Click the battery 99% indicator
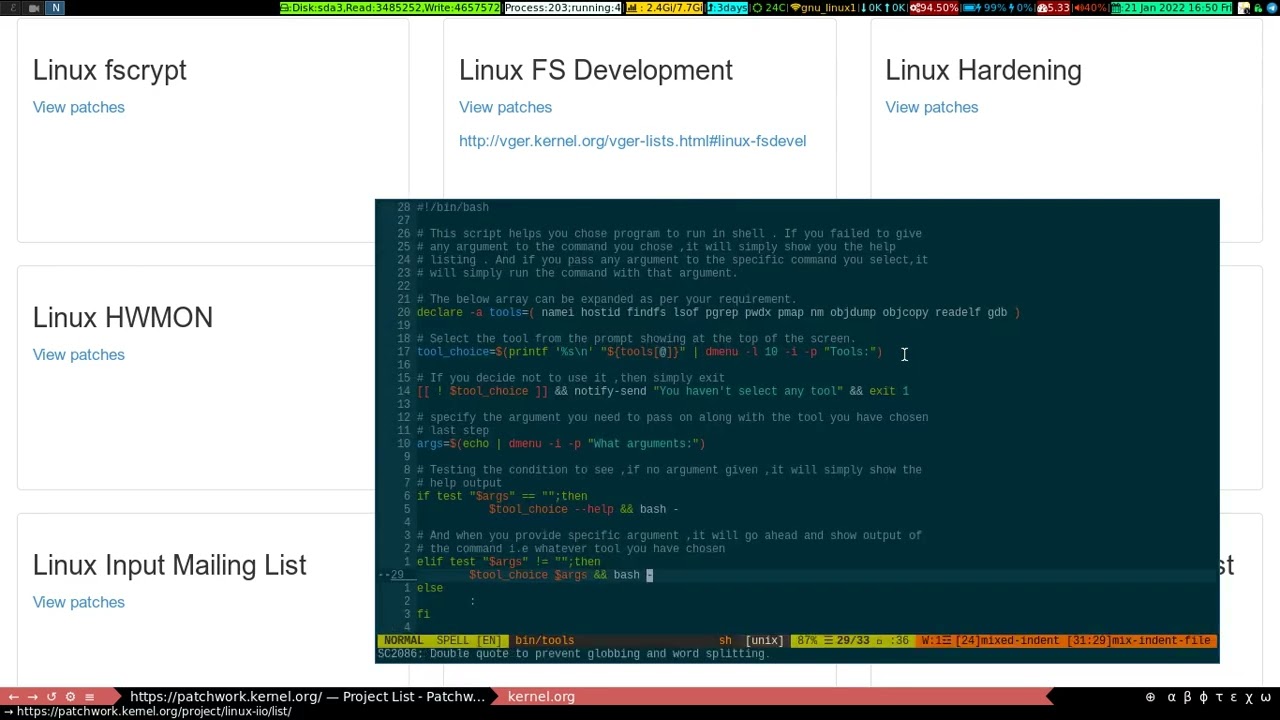The height and width of the screenshot is (720, 1280). tap(985, 8)
